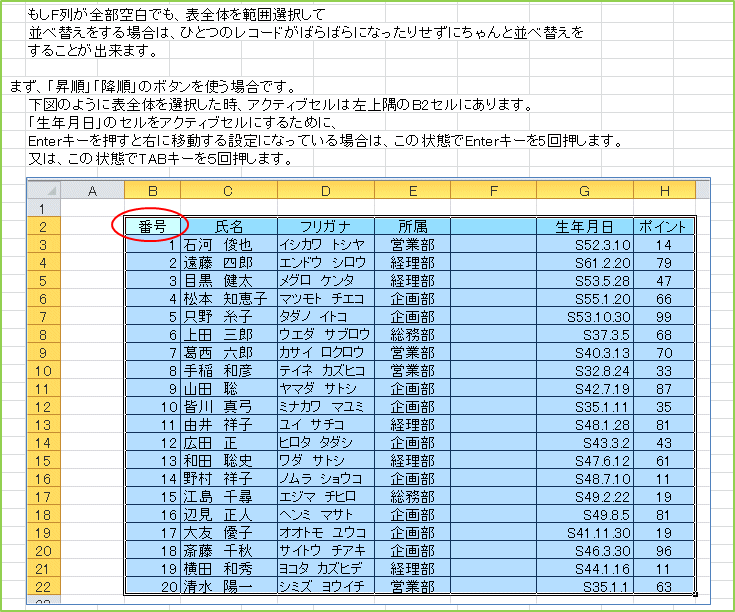
Task: Click furigana cell ヨコタ カズヒデ
Action: [326, 568]
